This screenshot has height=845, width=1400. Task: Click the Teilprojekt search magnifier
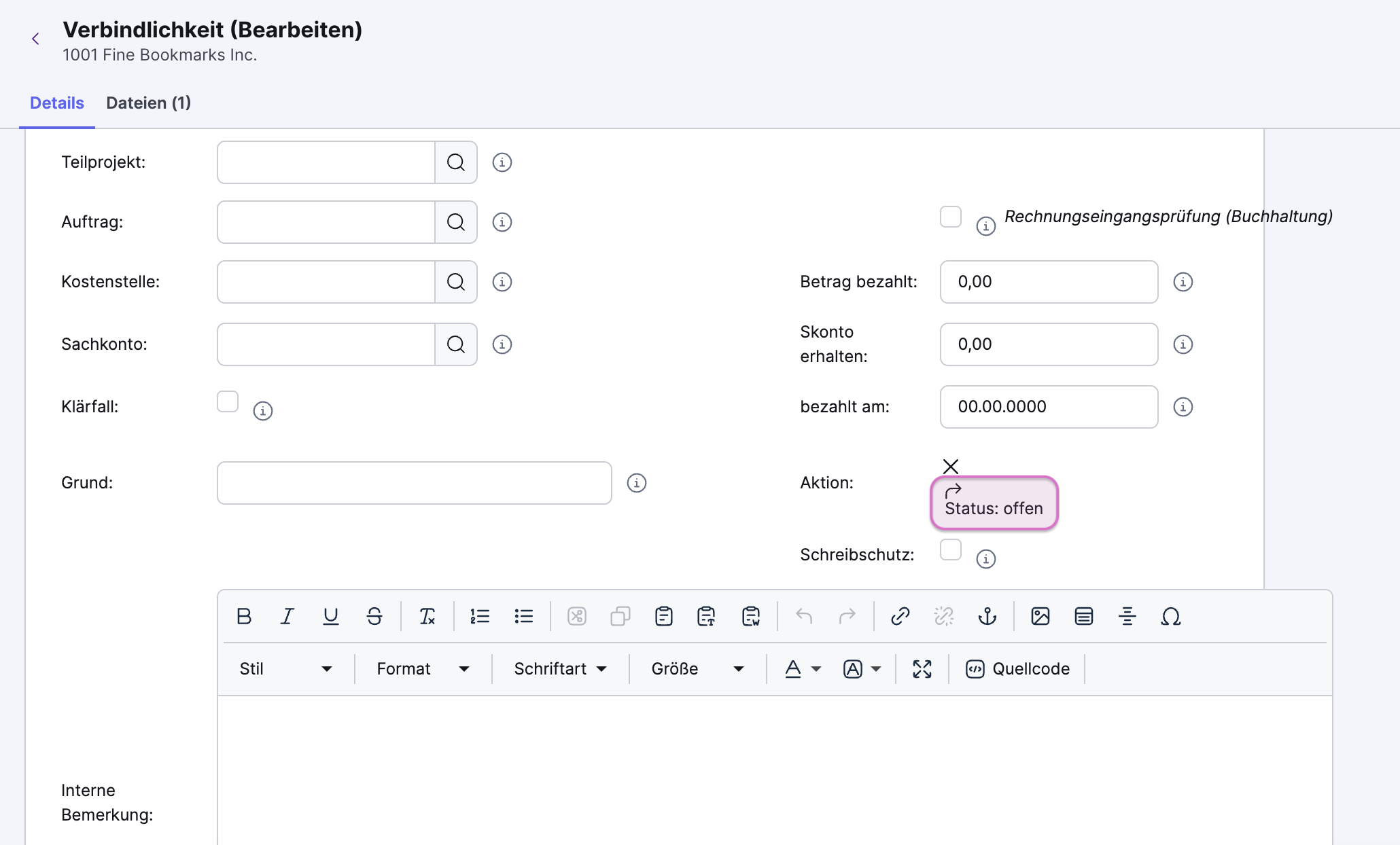click(456, 162)
